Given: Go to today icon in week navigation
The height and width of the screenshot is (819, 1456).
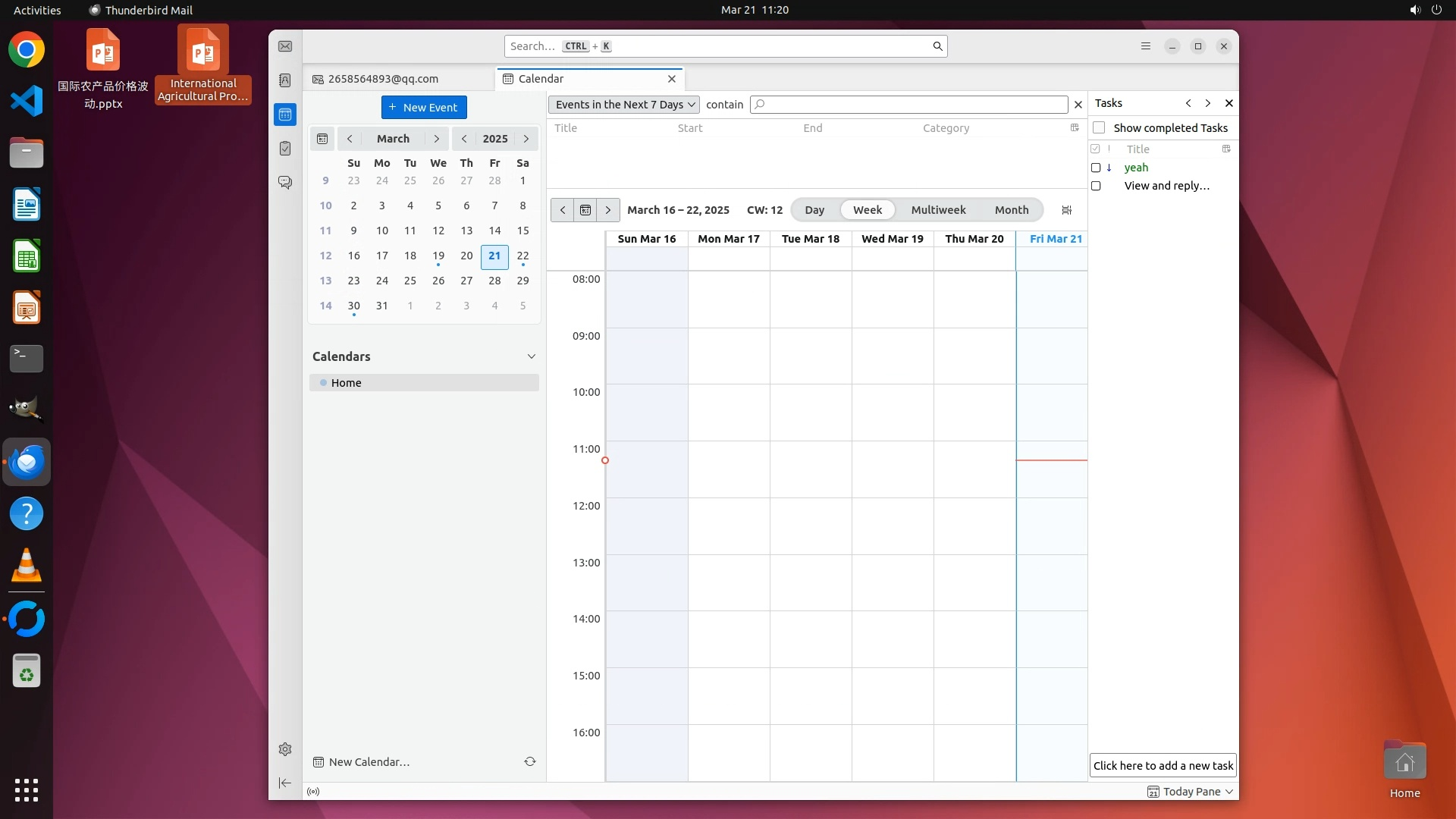Looking at the screenshot, I should coord(585,210).
